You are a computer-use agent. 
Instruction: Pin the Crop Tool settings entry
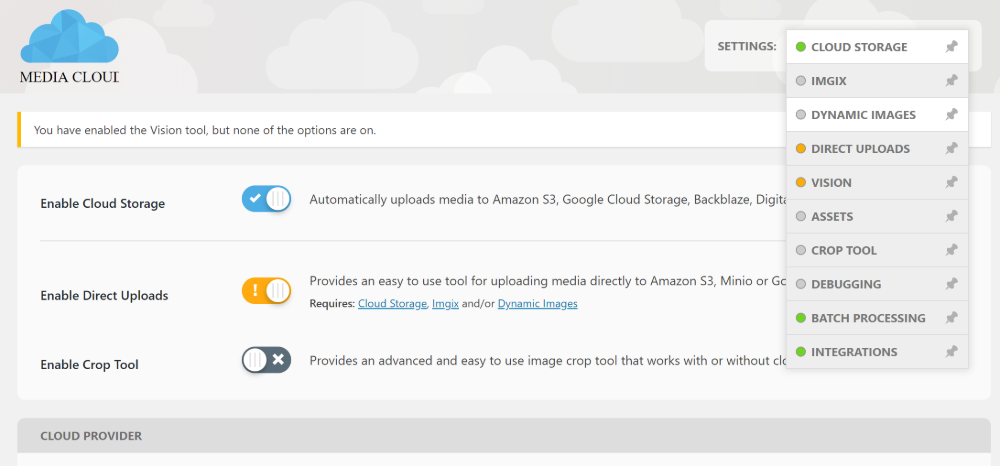(x=951, y=250)
